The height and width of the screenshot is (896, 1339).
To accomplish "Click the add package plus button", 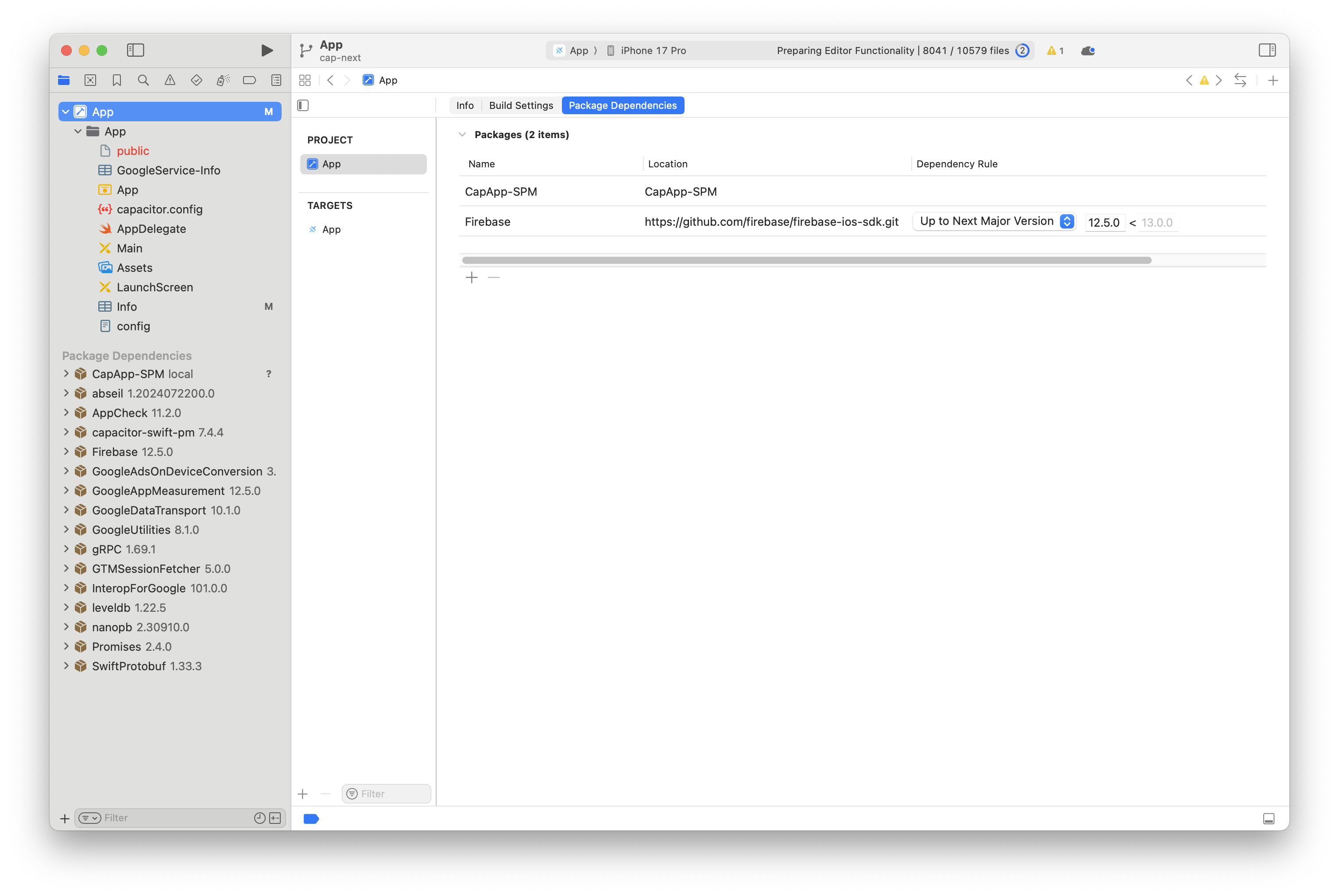I will click(472, 278).
